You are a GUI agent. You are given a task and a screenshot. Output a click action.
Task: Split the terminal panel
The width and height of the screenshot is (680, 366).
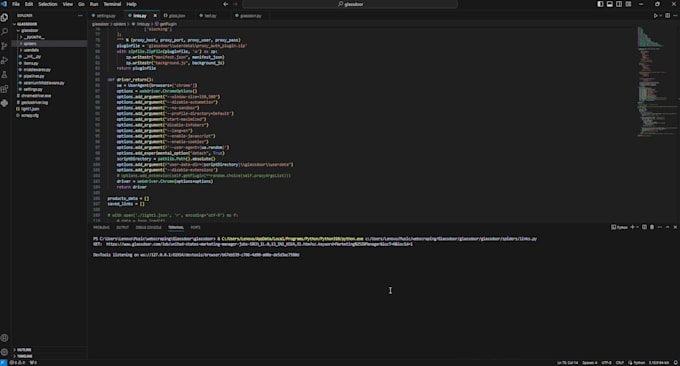(x=644, y=227)
